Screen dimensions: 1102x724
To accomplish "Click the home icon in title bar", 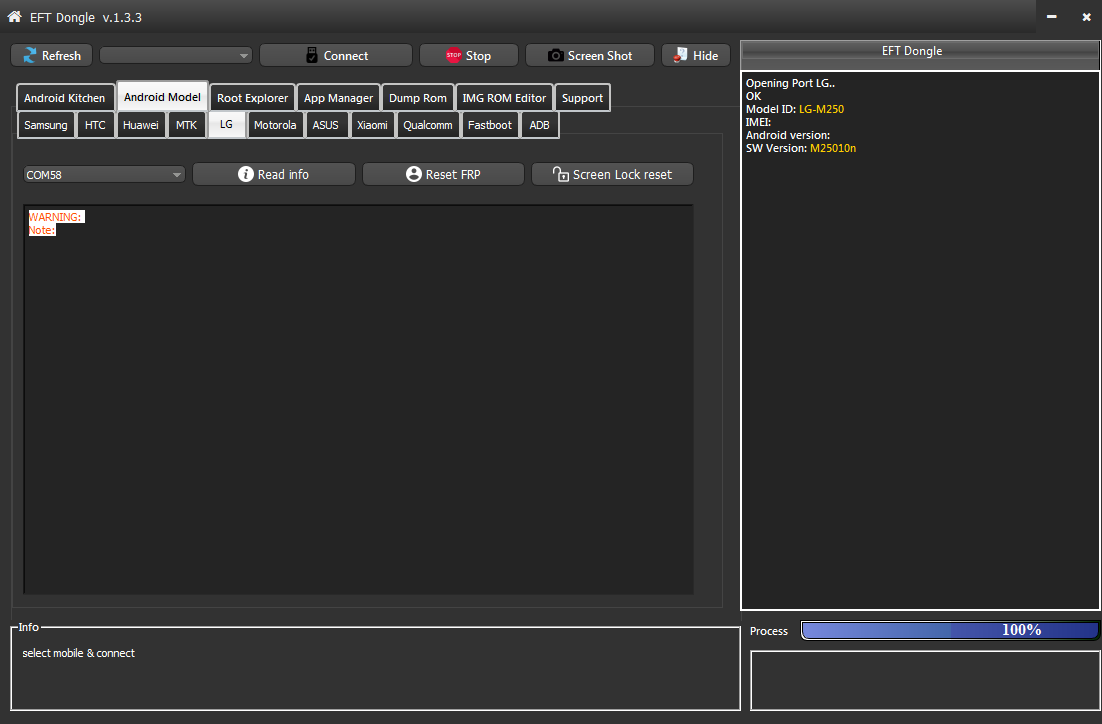I will click(14, 17).
